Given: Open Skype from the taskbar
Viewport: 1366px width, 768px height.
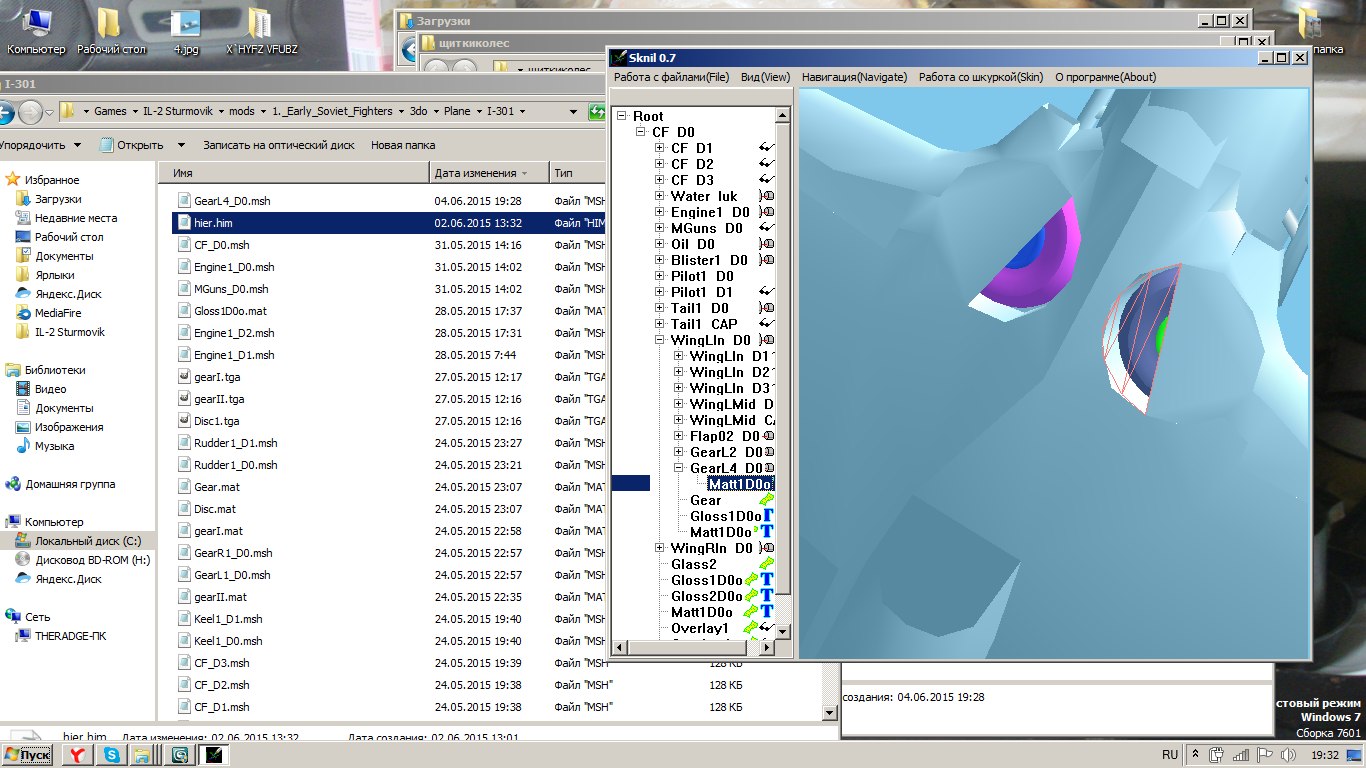Looking at the screenshot, I should pyautogui.click(x=110, y=755).
